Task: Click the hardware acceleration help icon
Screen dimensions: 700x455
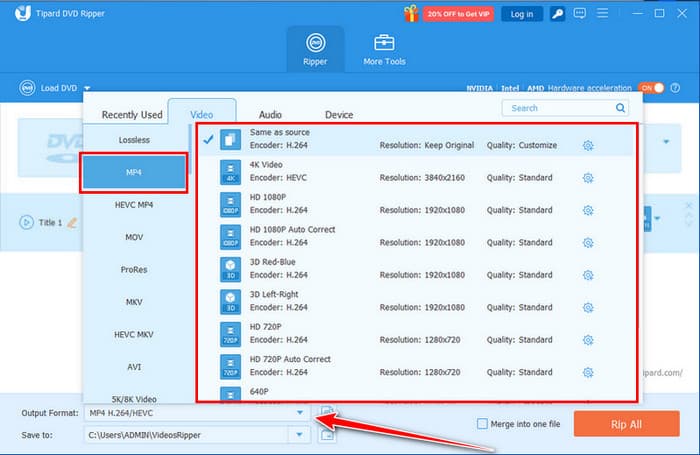Action: point(675,87)
